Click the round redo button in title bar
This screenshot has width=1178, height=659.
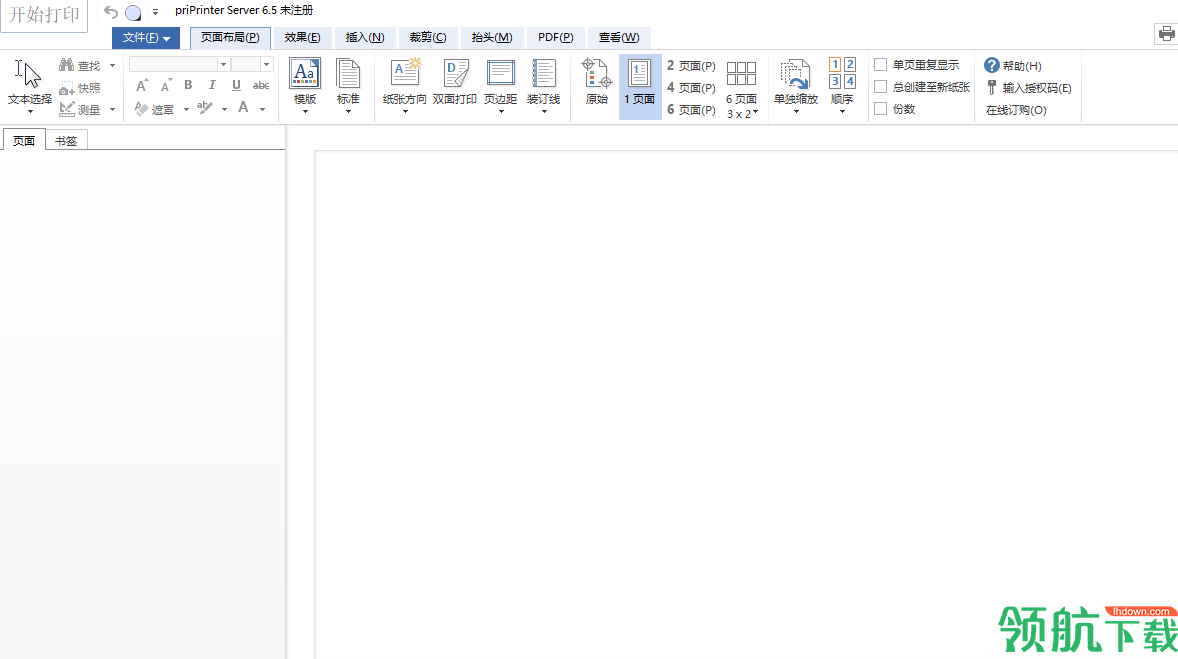(x=133, y=12)
